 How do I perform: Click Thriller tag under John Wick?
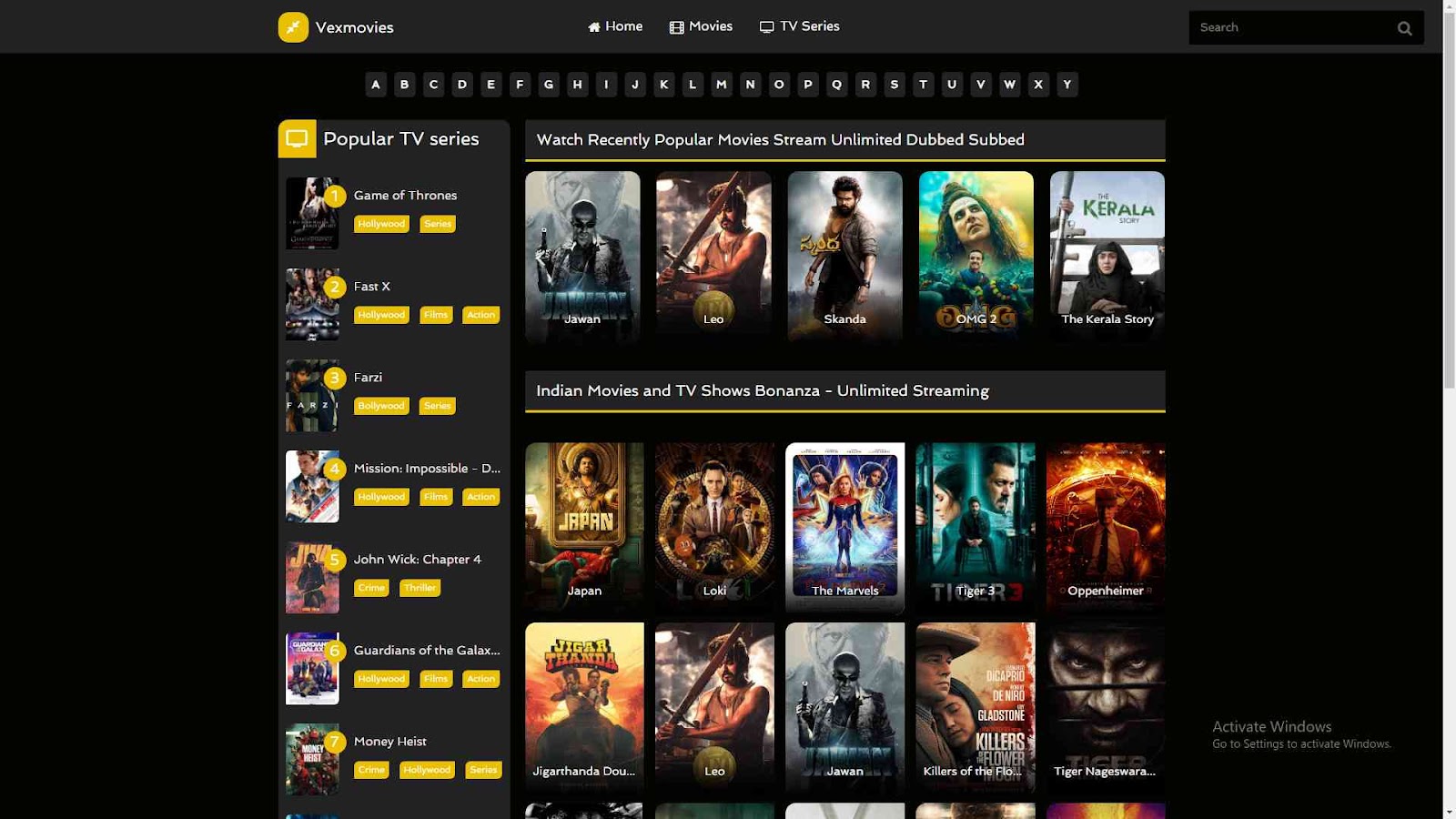(420, 588)
